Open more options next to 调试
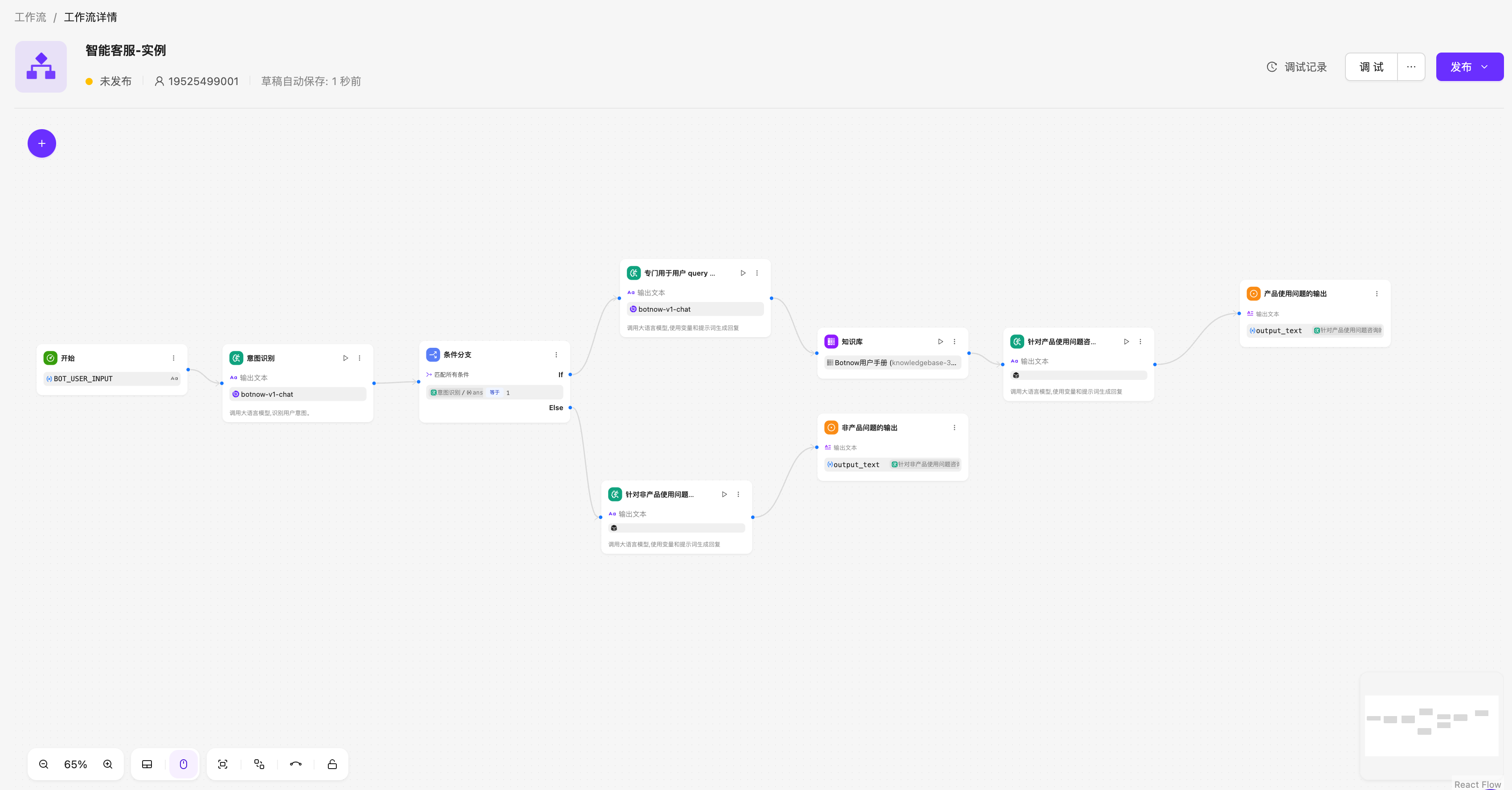The width and height of the screenshot is (1512, 790). (x=1411, y=67)
